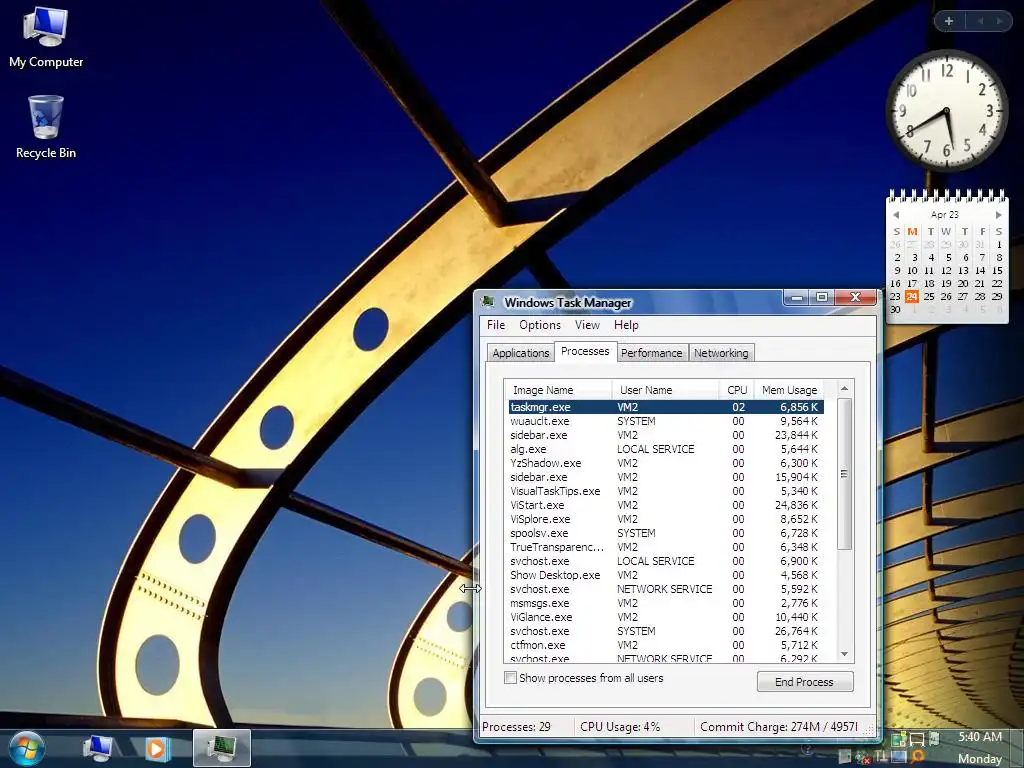Open the View menu
The height and width of the screenshot is (768, 1024).
[587, 325]
